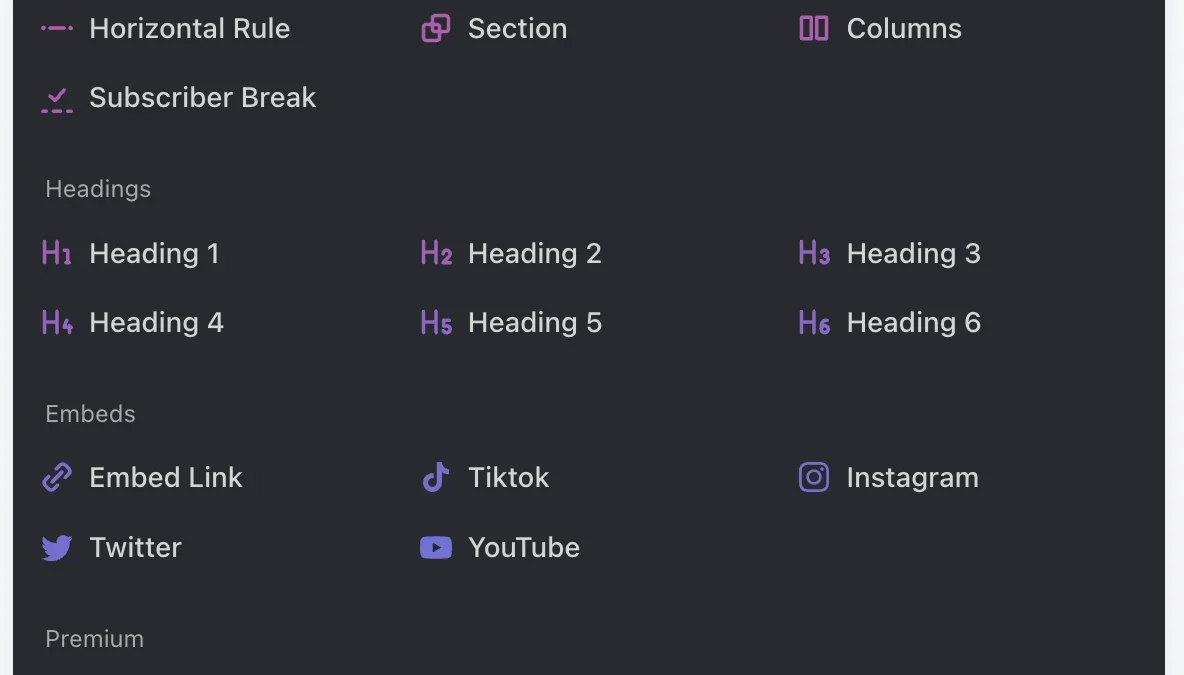Insert a Subscriber Break via its icon
The image size is (1184, 675).
(x=57, y=100)
